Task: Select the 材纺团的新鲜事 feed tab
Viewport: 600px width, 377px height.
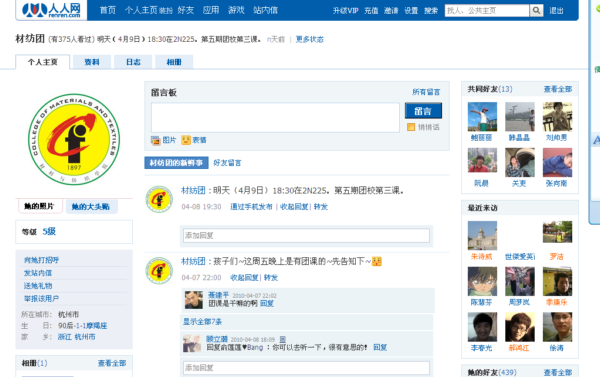Action: (x=176, y=163)
